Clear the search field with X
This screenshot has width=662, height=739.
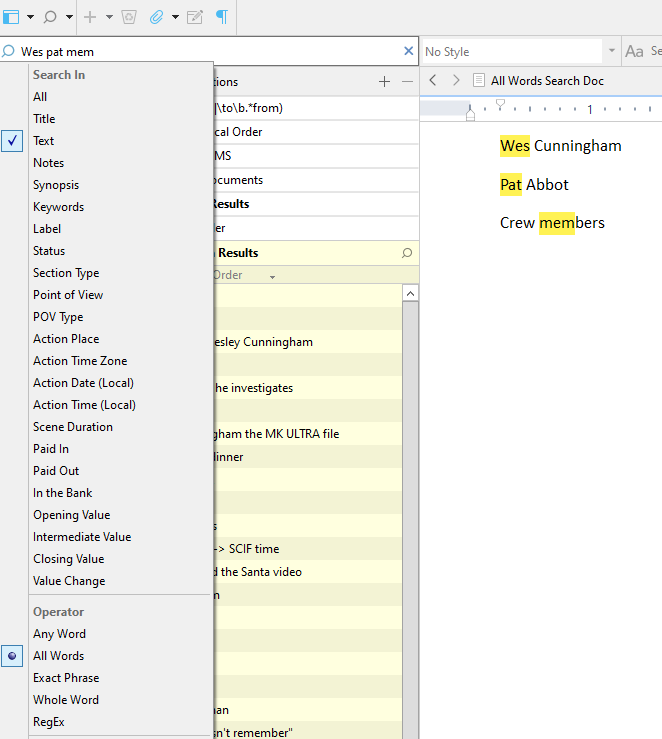[408, 51]
